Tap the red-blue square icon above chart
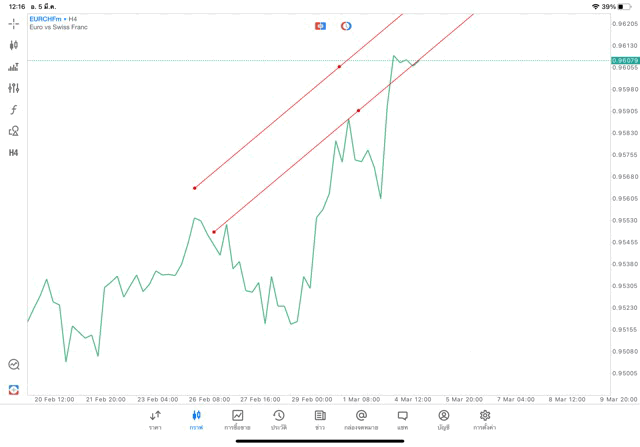The height and width of the screenshot is (447, 640). [x=320, y=26]
